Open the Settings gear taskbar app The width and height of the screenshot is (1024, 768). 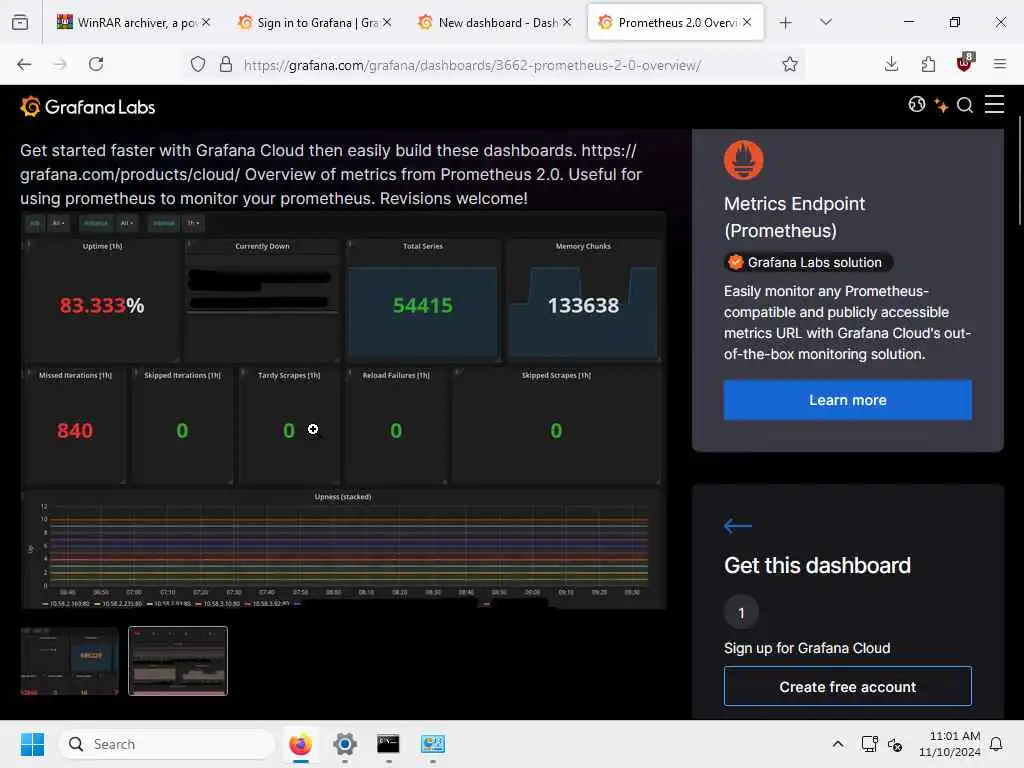click(344, 744)
